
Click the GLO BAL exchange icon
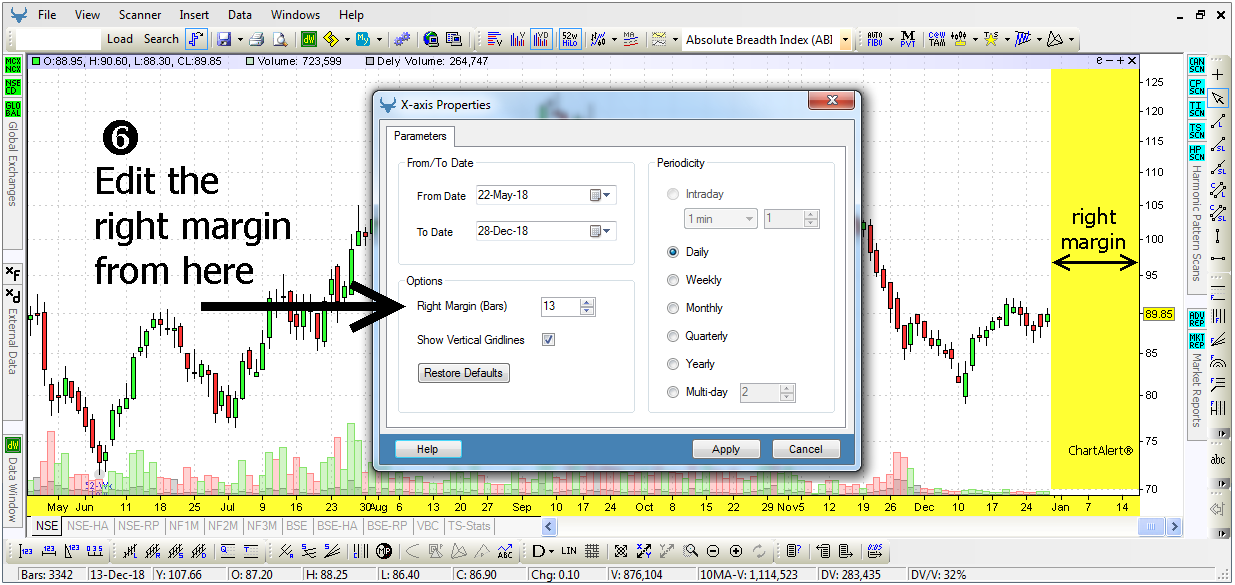tap(13, 108)
